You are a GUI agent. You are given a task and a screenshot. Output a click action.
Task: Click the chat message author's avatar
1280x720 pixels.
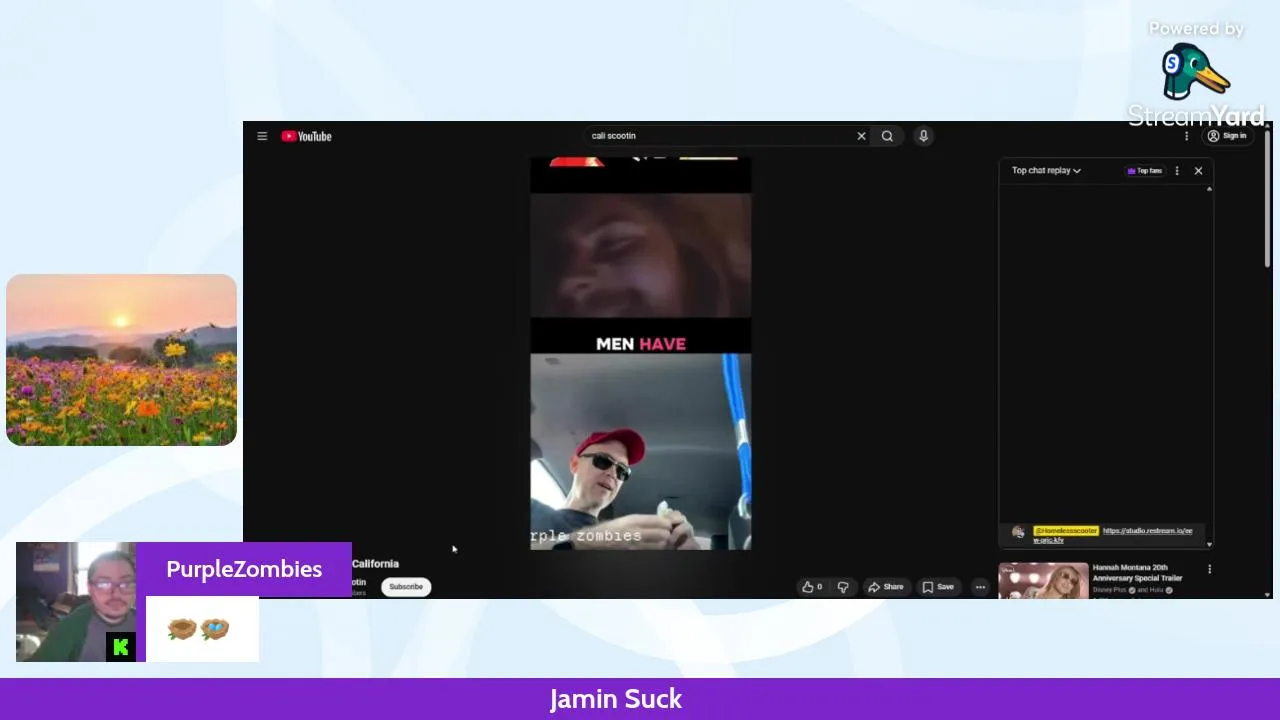[1019, 532]
